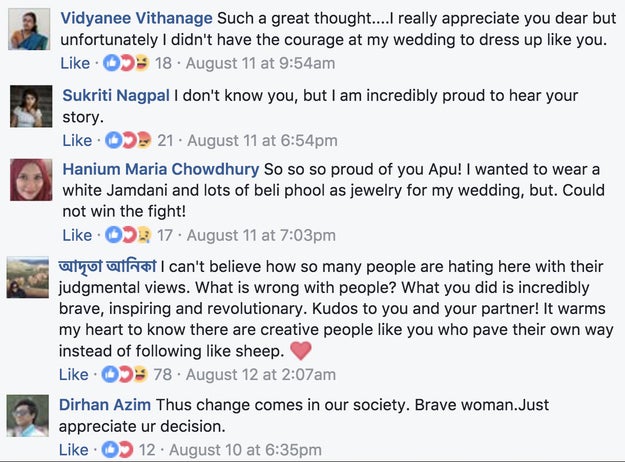
Task: Like Sukriti Nagpal's comment
Action: tap(76, 140)
